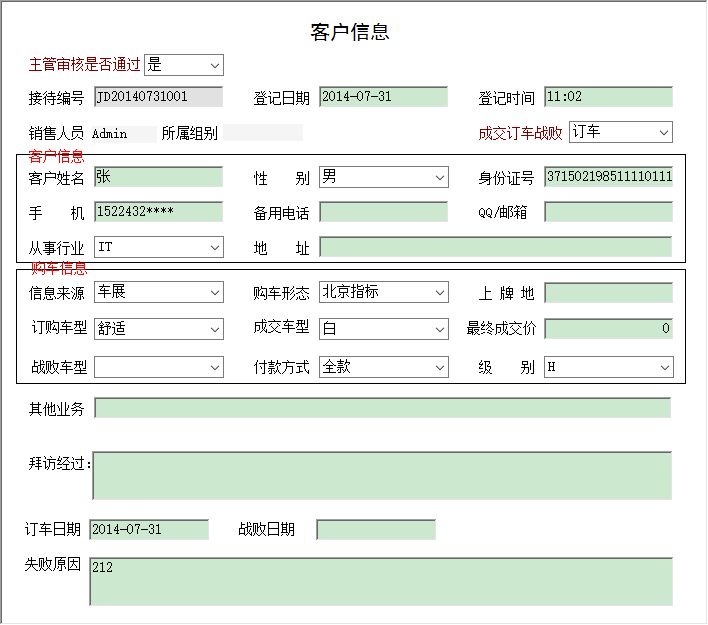Click the 身份证号 input field

(608, 177)
